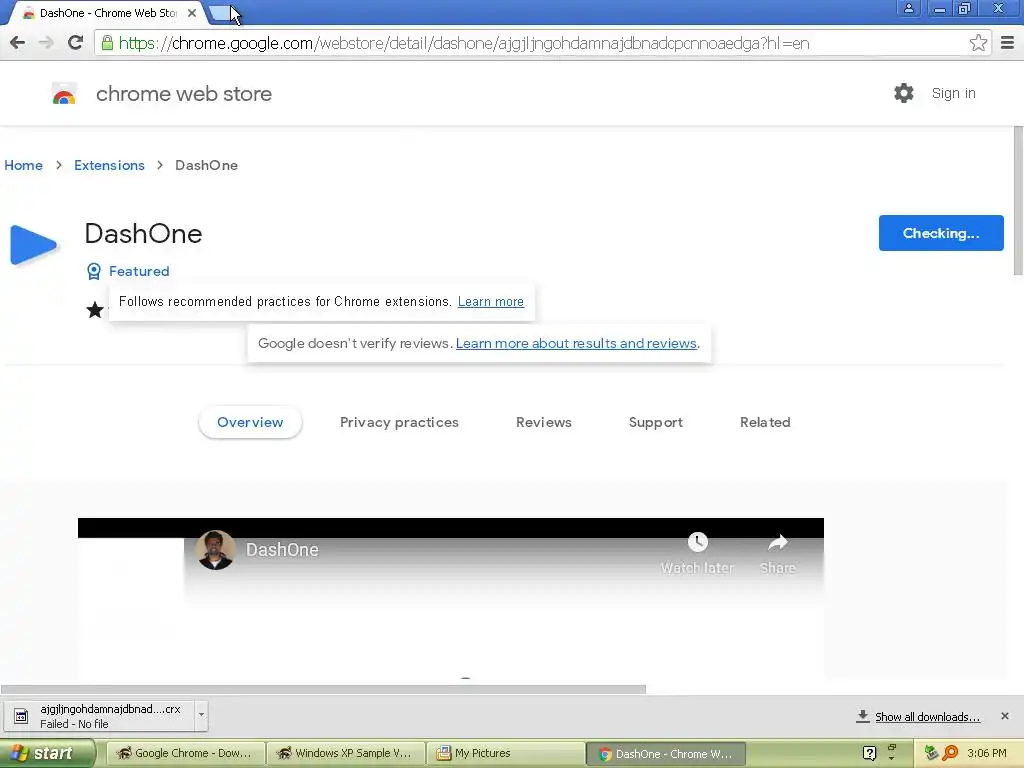The image size is (1024, 768).
Task: Click the horizontal page scrollbar
Action: point(323,690)
